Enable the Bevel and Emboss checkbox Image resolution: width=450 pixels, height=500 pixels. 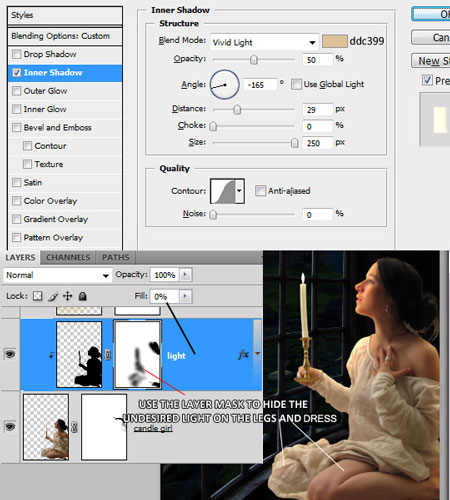tap(16, 127)
